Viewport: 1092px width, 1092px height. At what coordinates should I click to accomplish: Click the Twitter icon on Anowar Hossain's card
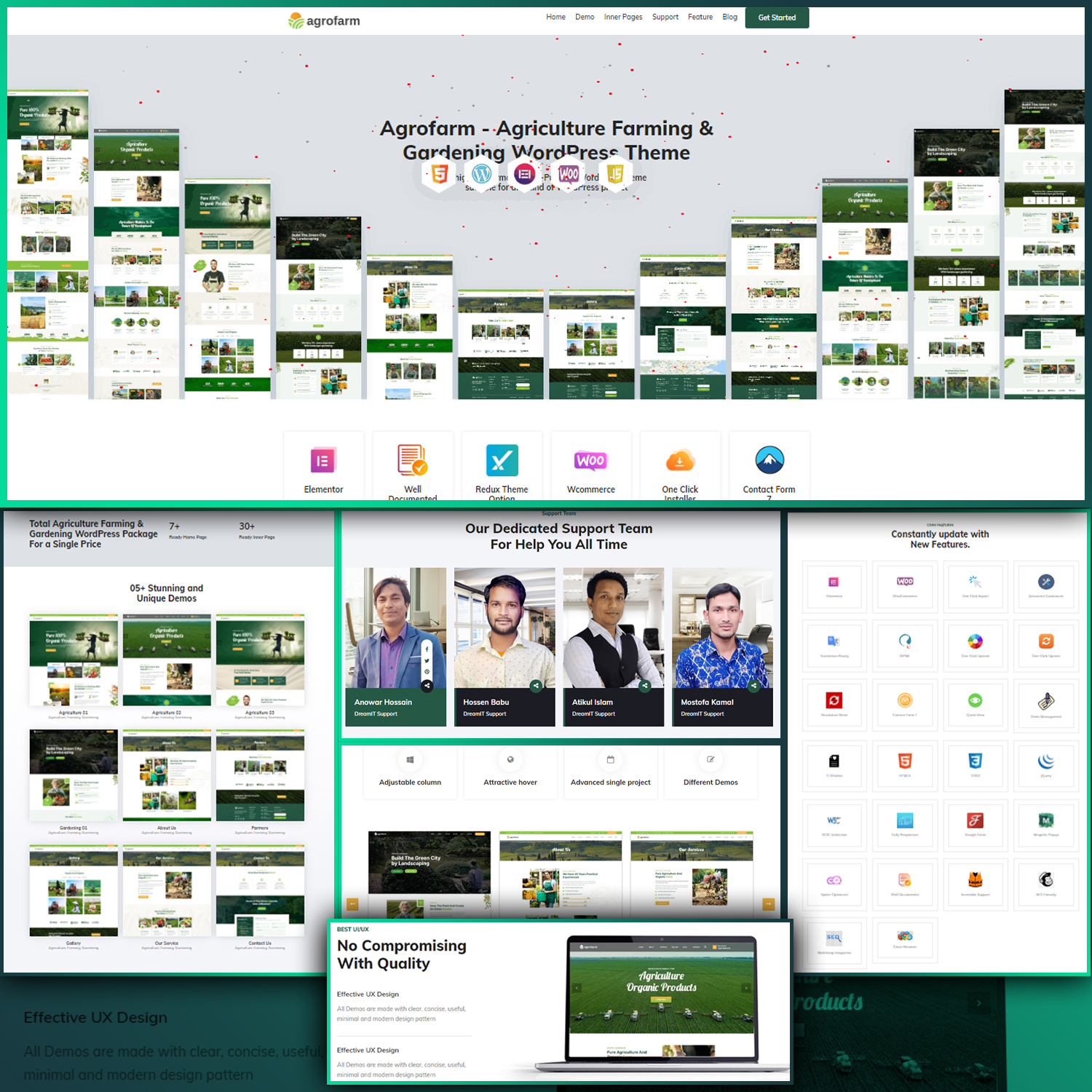427,661
